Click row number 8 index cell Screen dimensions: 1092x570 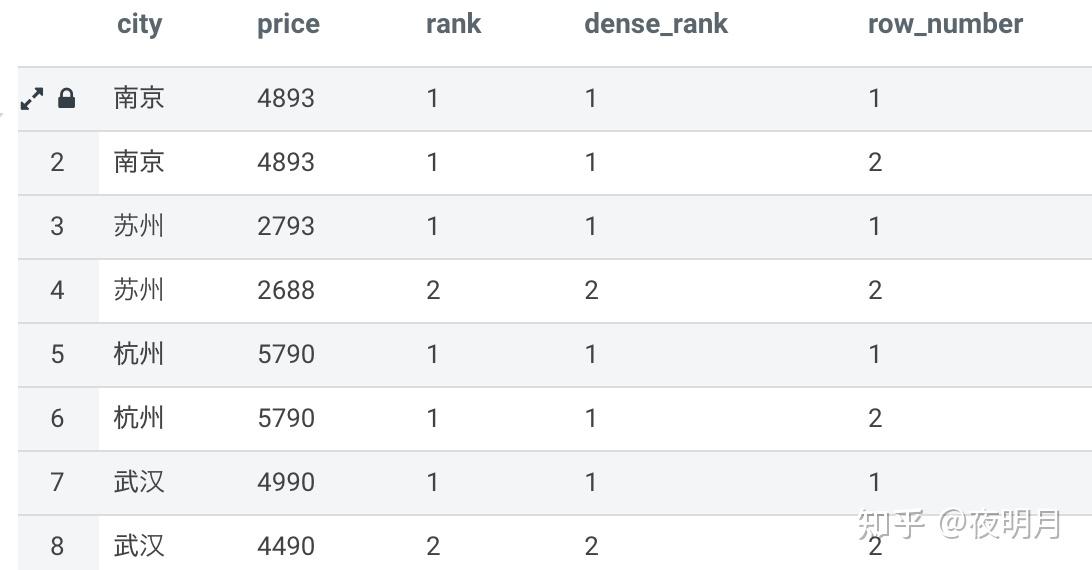pos(57,546)
